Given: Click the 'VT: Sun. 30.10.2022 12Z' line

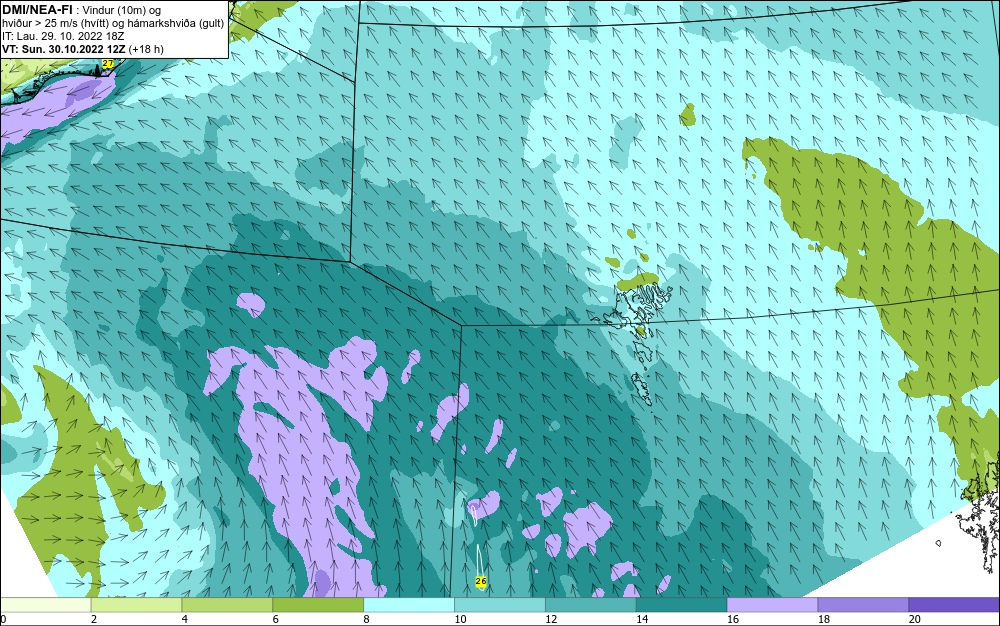Looking at the screenshot, I should (63, 49).
